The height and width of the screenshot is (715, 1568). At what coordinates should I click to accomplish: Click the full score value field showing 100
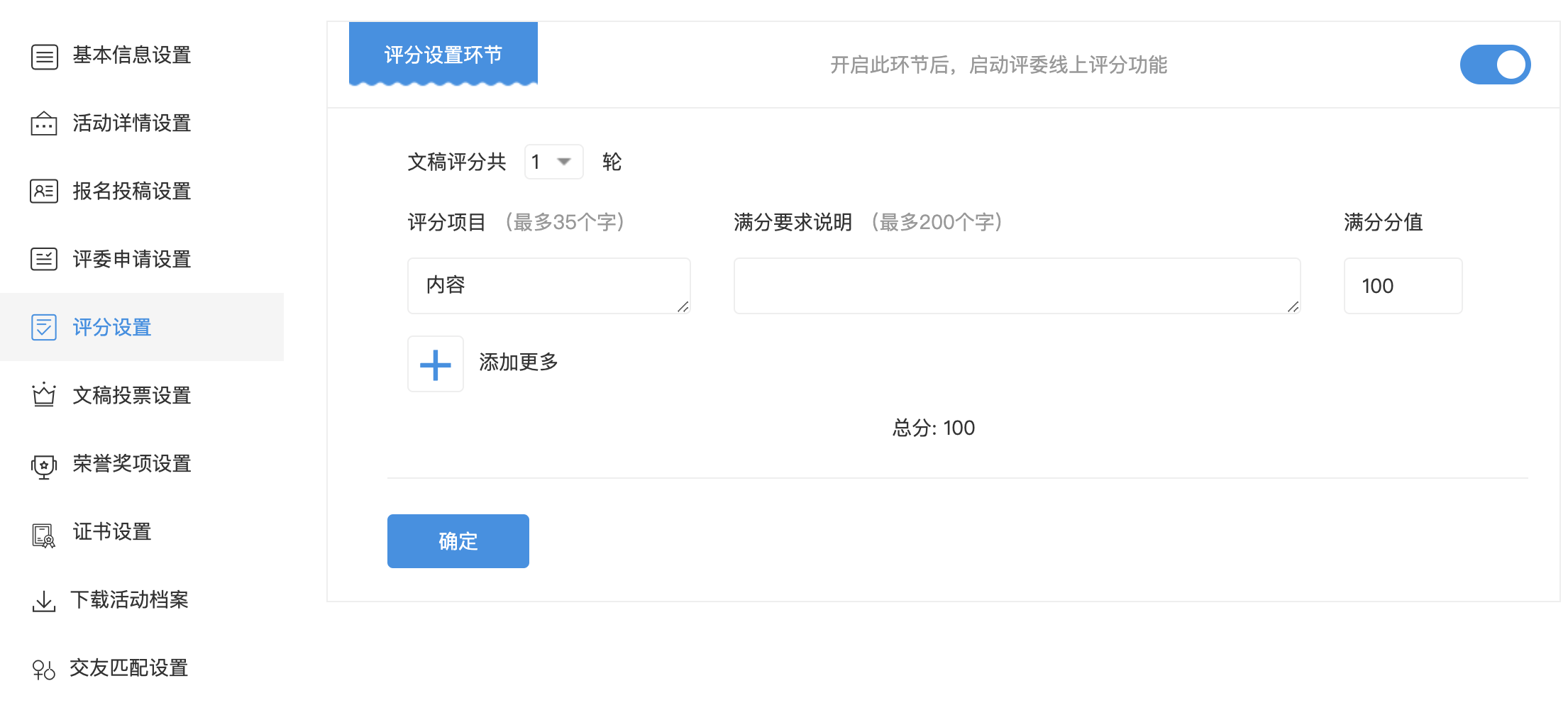coord(1402,285)
